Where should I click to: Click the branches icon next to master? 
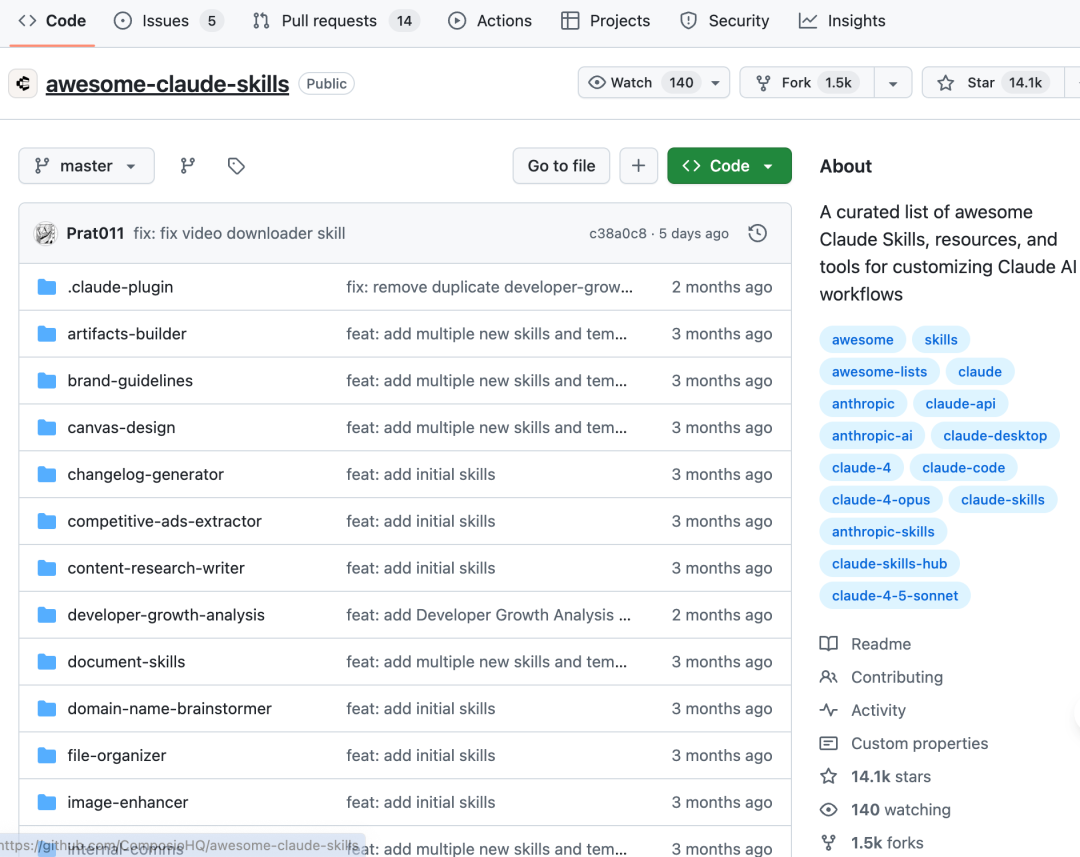187,166
